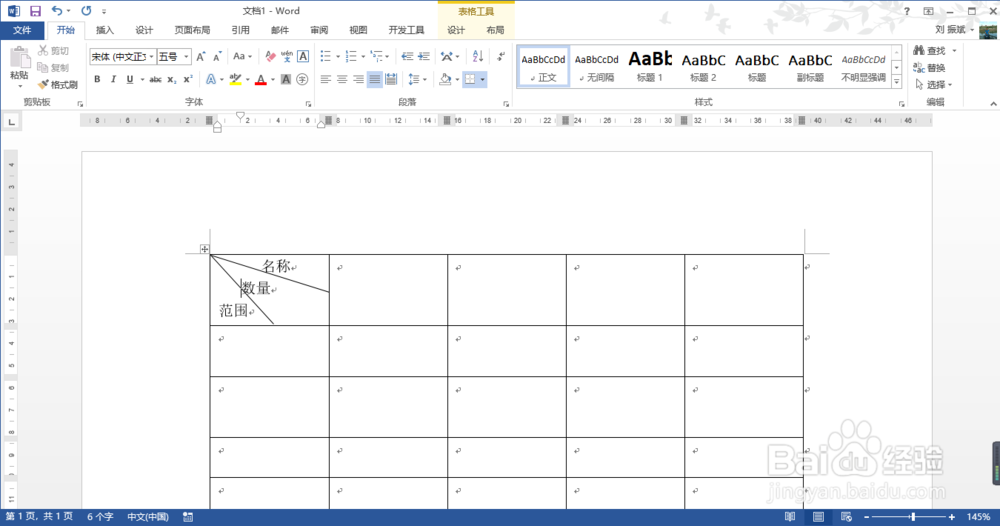Apply the red font color
Viewport: 1000px width, 526px height.
260,79
